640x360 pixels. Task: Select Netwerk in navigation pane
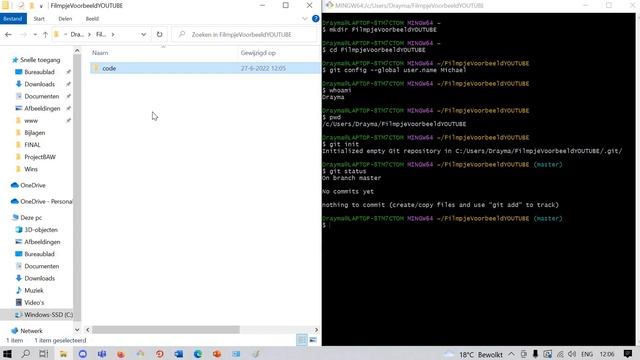31,331
